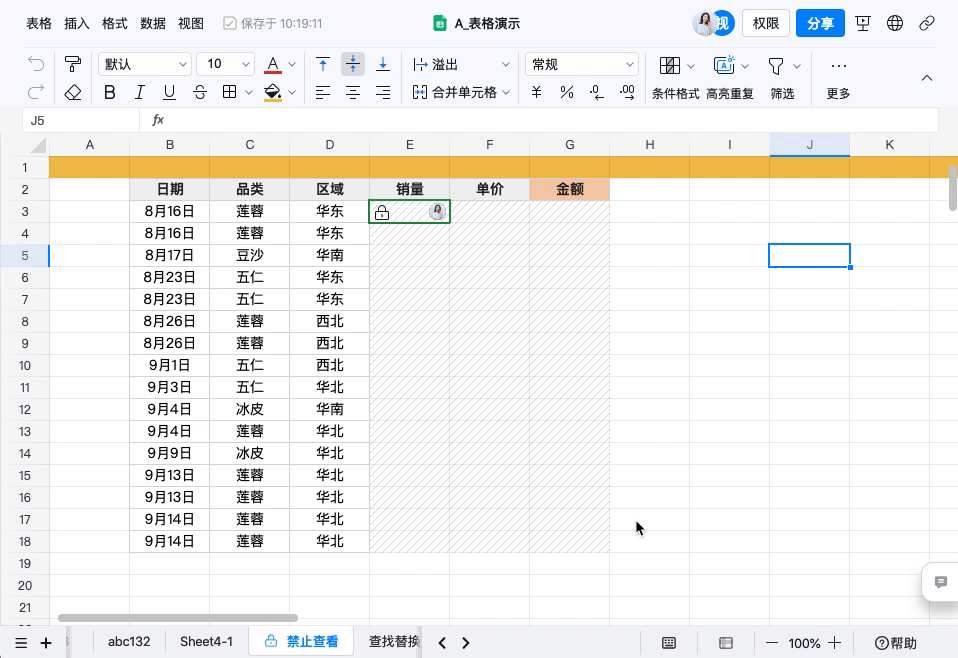The height and width of the screenshot is (658, 958).
Task: Apply percent format icon
Action: click(x=566, y=92)
